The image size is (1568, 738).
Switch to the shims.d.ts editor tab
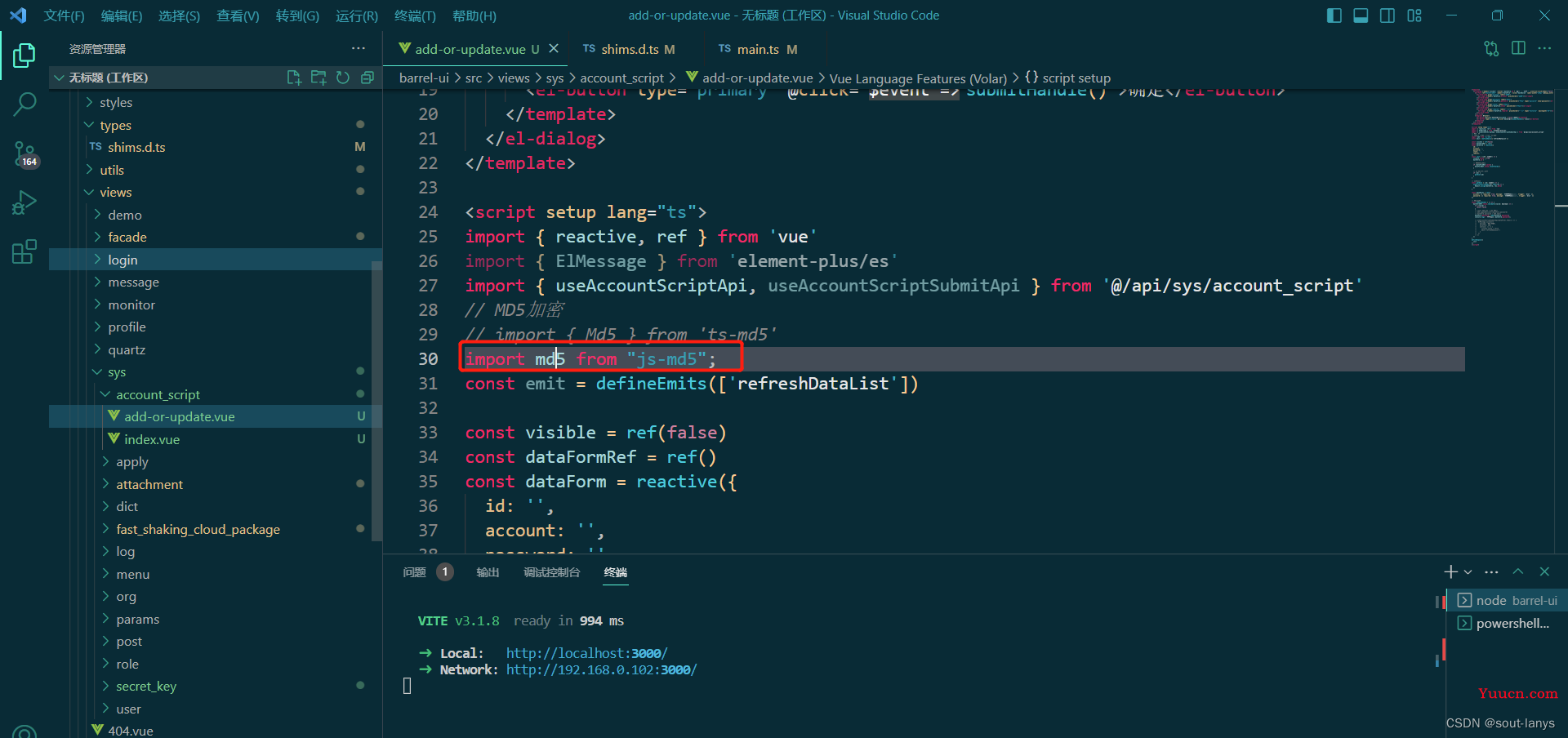click(629, 49)
